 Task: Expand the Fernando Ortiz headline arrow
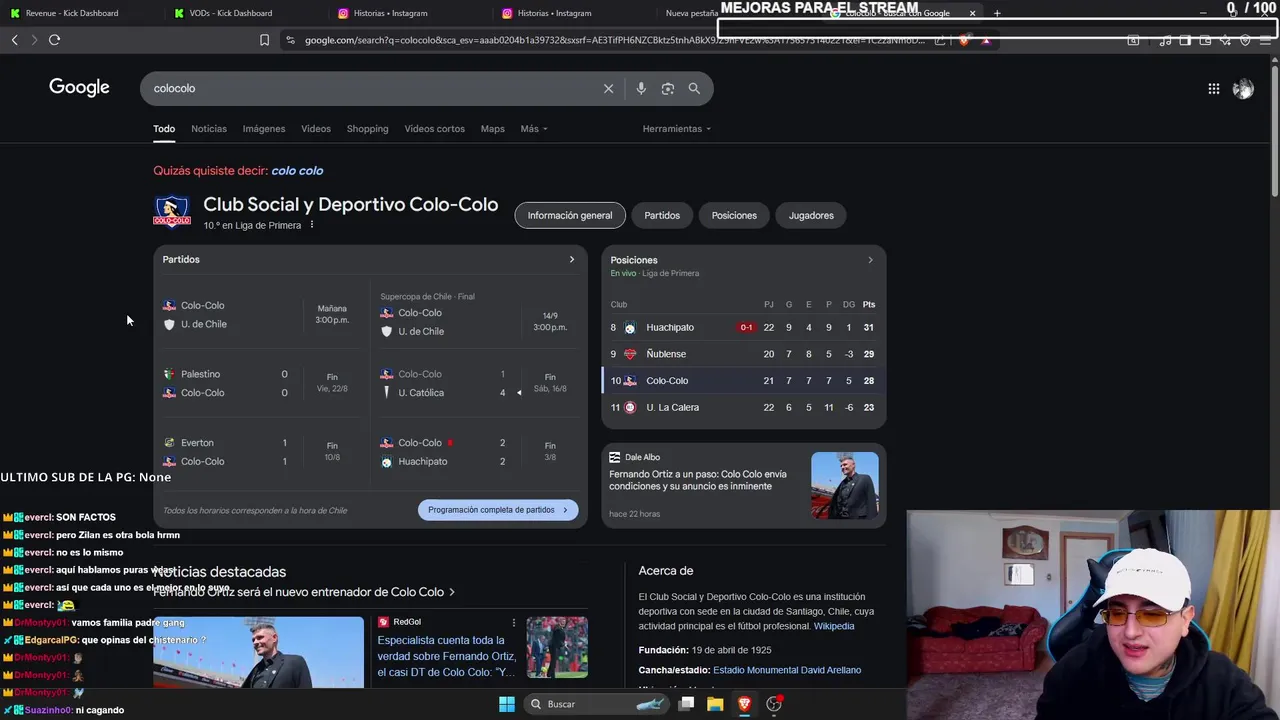tap(451, 592)
